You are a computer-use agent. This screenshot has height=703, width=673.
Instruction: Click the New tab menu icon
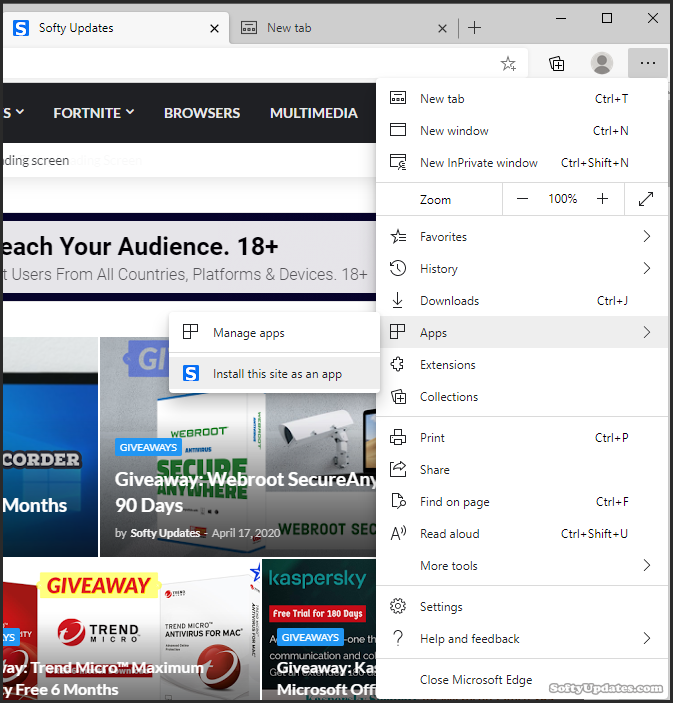(398, 98)
